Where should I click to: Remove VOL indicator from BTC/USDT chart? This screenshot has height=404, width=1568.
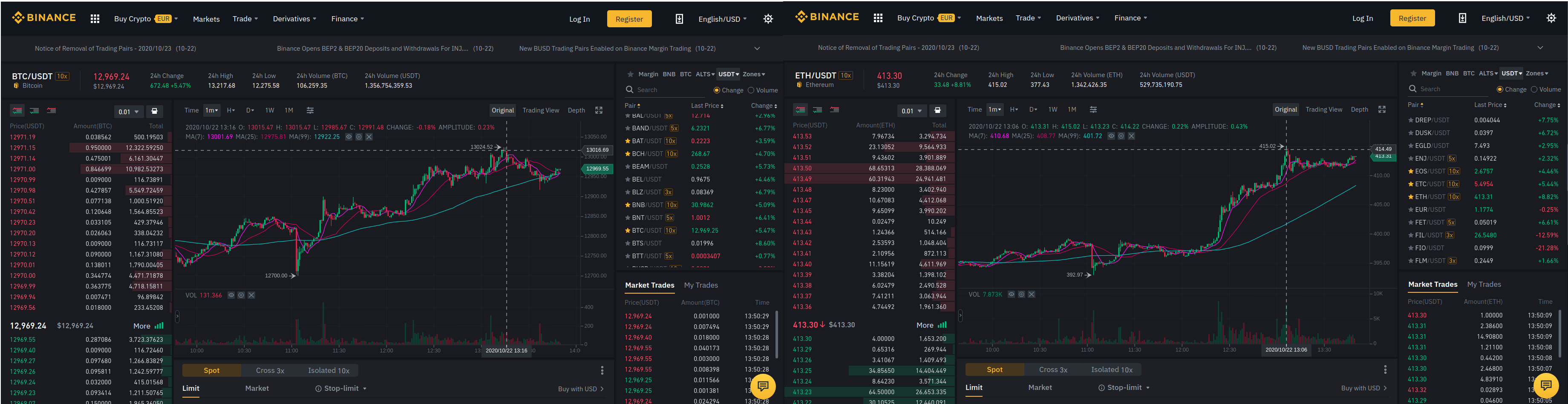coord(251,296)
